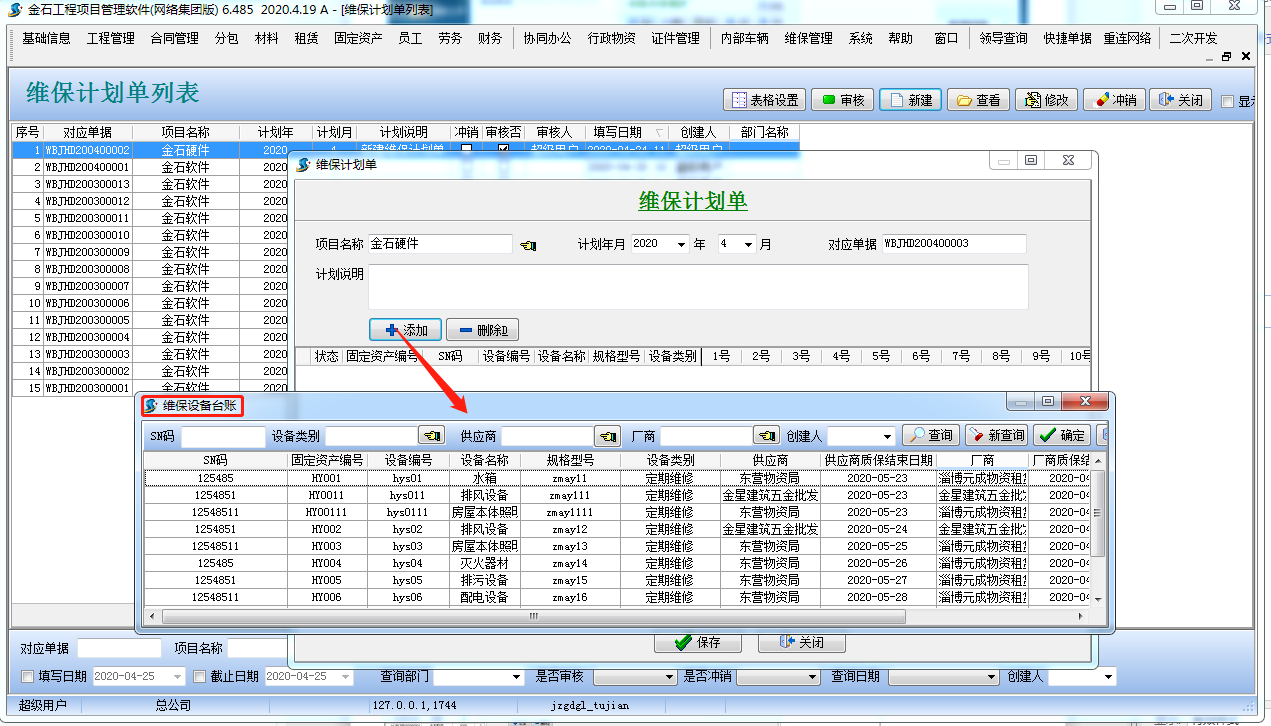Open the 固定资产 menu

click(358, 39)
